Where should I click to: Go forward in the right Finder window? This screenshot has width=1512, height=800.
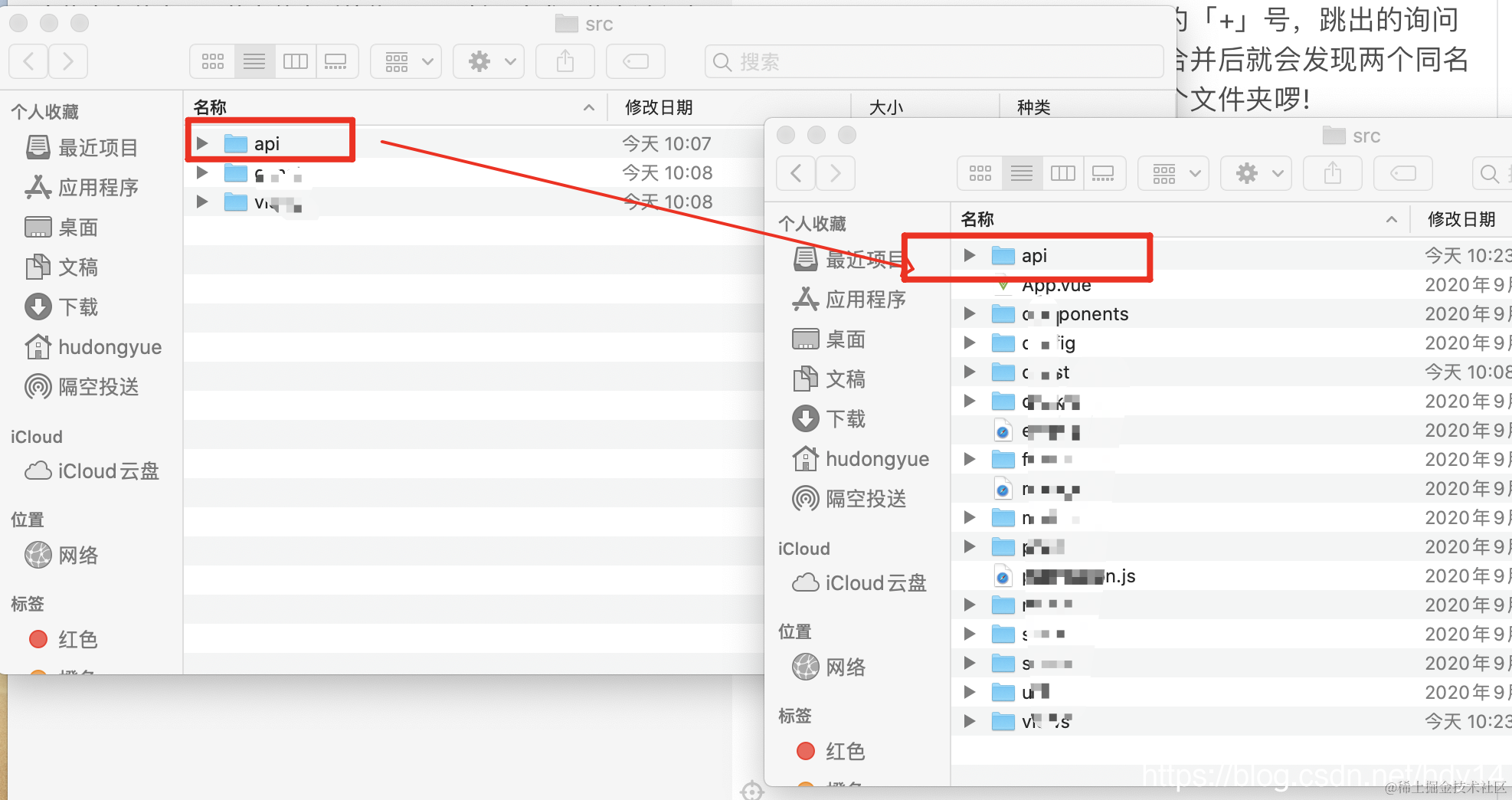[836, 173]
